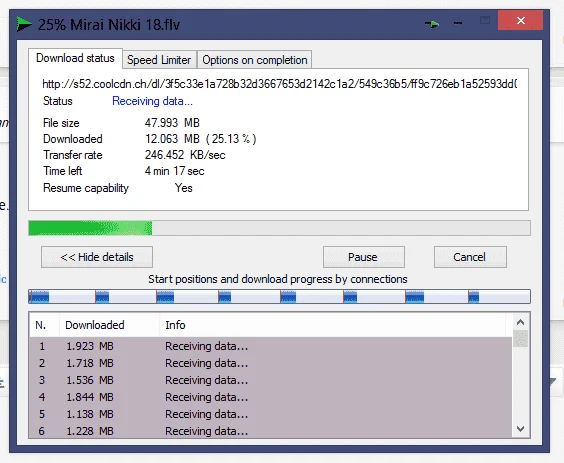564x463 pixels.
Task: Click the green download progress bar
Action: click(x=279, y=228)
